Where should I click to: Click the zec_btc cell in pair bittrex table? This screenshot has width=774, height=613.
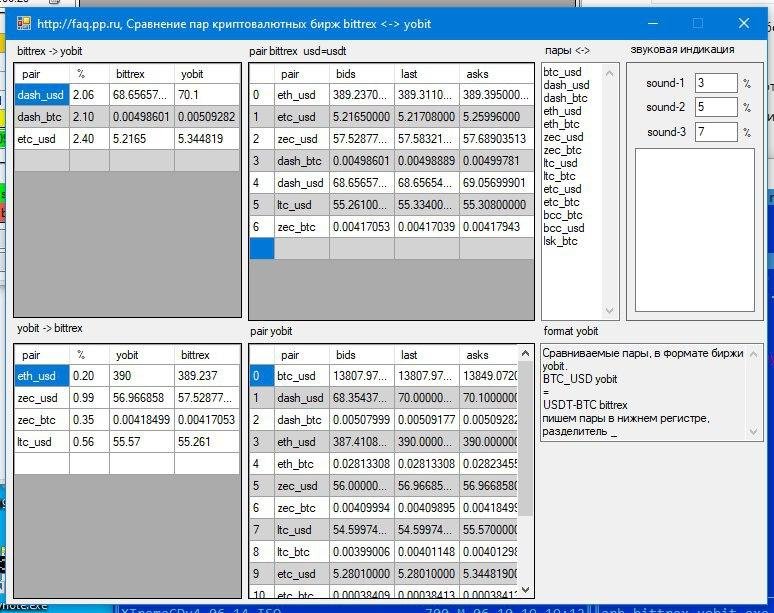click(302, 227)
